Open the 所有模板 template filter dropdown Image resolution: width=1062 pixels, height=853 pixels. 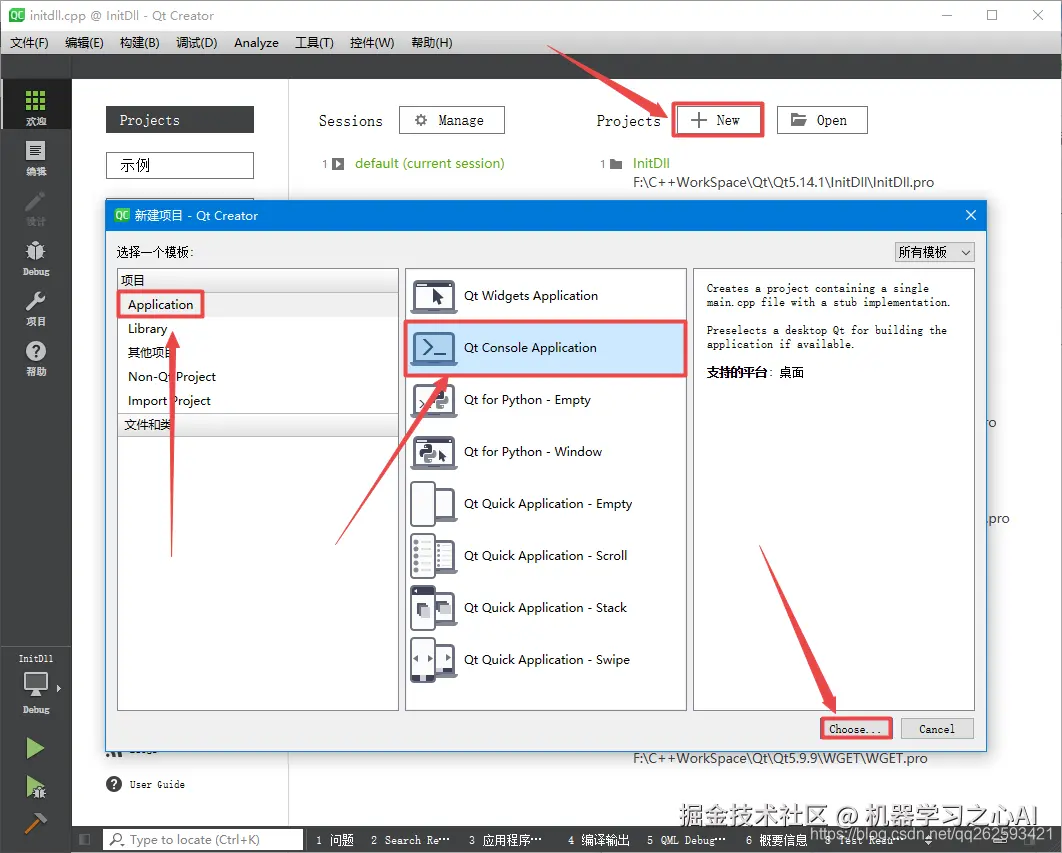935,253
